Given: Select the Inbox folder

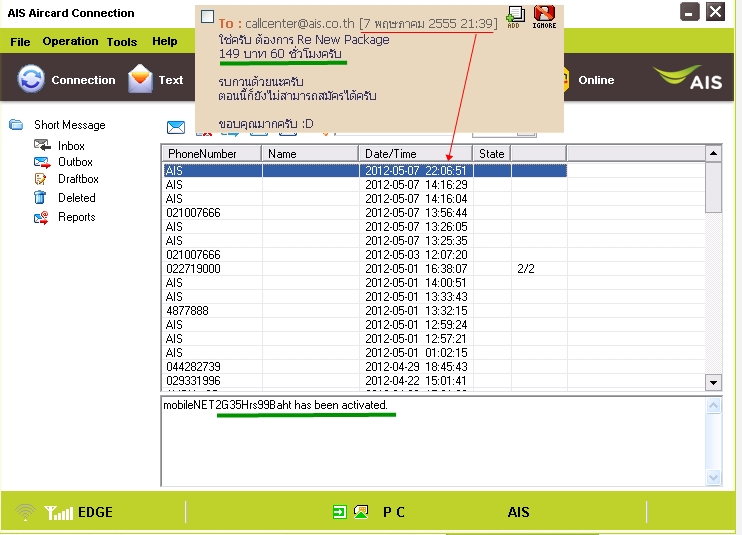Looking at the screenshot, I should coord(71,146).
